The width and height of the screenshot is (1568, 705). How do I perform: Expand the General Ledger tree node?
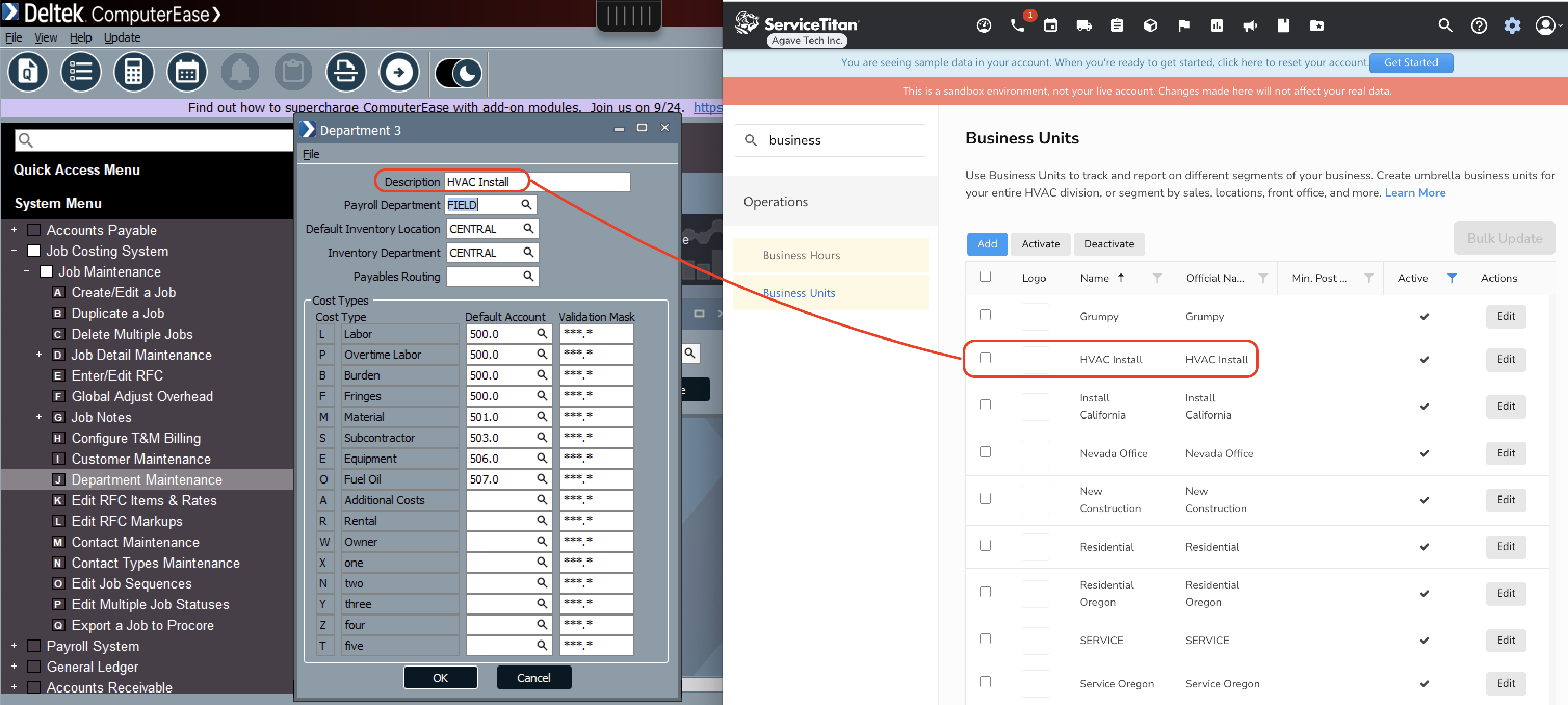click(x=14, y=667)
